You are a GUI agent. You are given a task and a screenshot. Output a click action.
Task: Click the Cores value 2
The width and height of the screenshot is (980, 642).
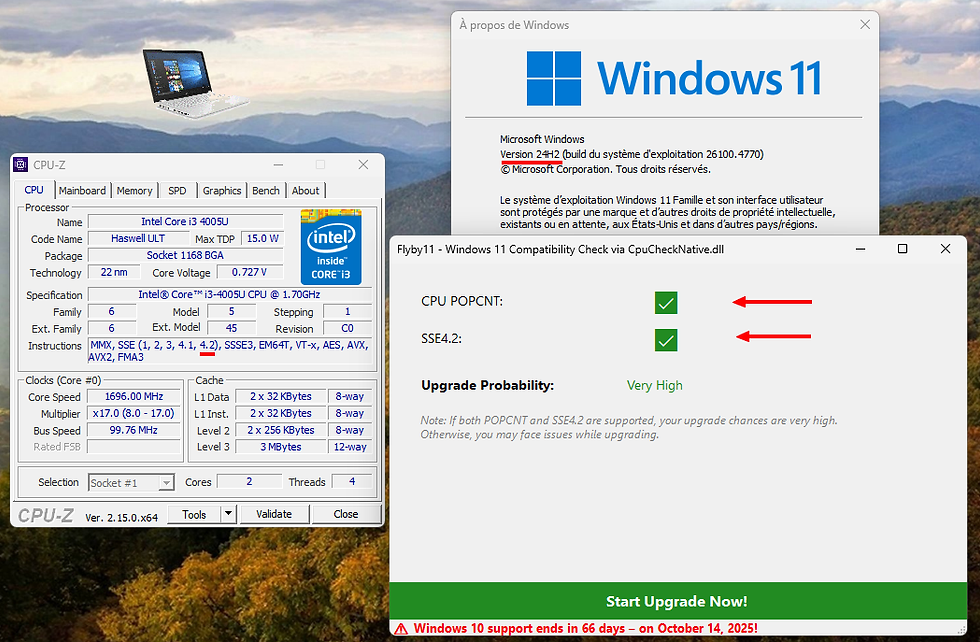249,481
